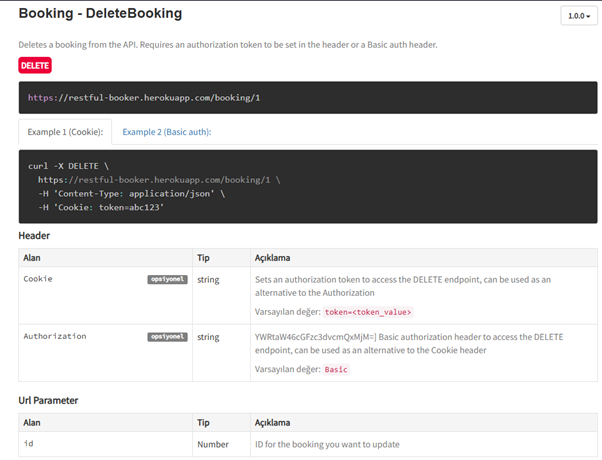Click the Url Parameter section heading

50,400
